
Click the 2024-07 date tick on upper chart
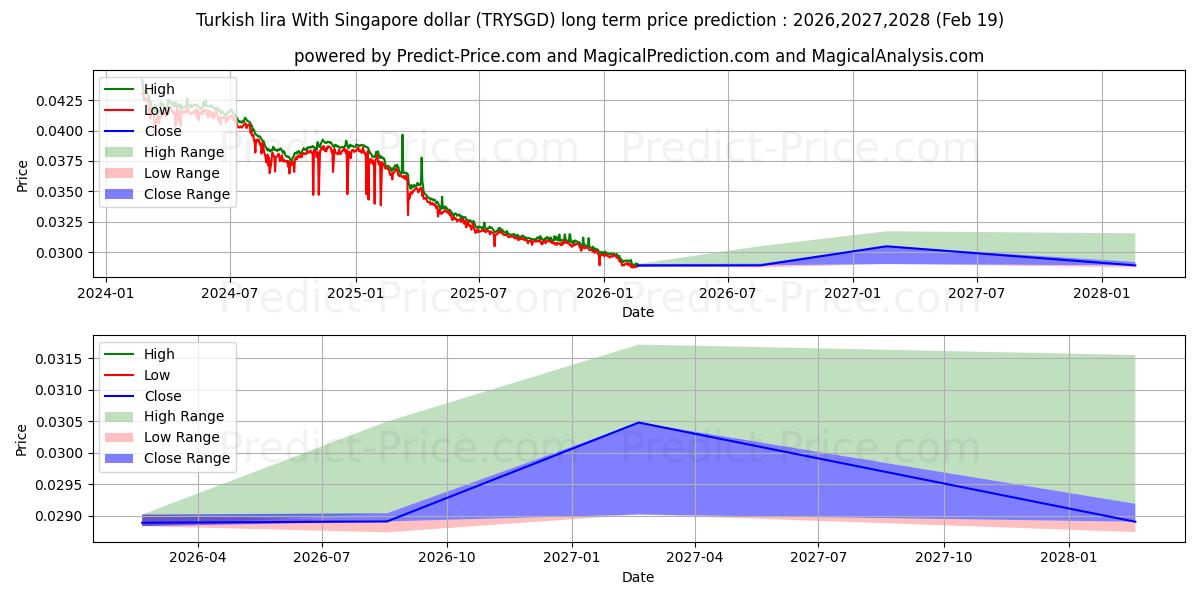pyautogui.click(x=230, y=293)
